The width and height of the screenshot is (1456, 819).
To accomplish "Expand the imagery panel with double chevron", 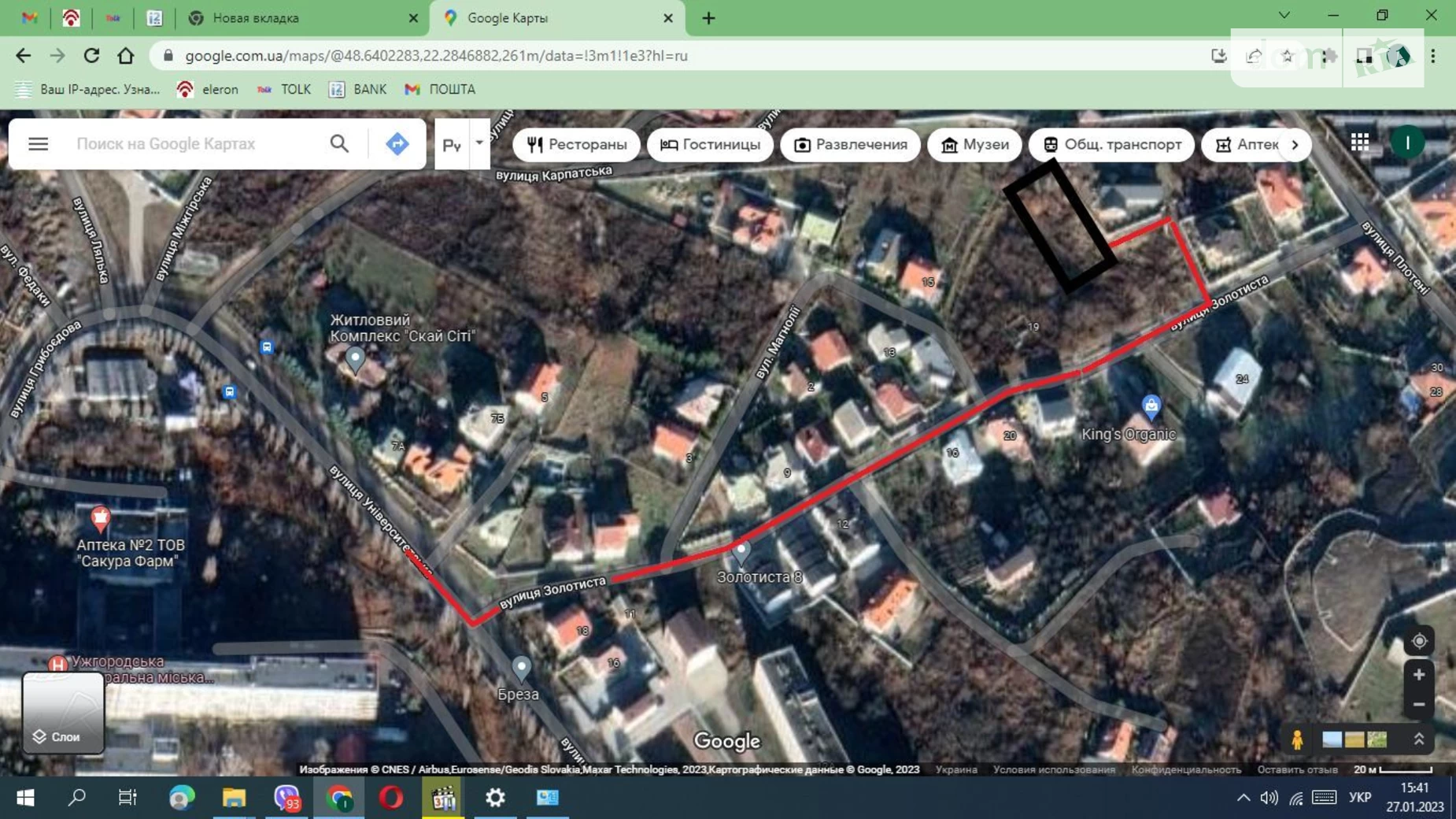I will tap(1418, 739).
